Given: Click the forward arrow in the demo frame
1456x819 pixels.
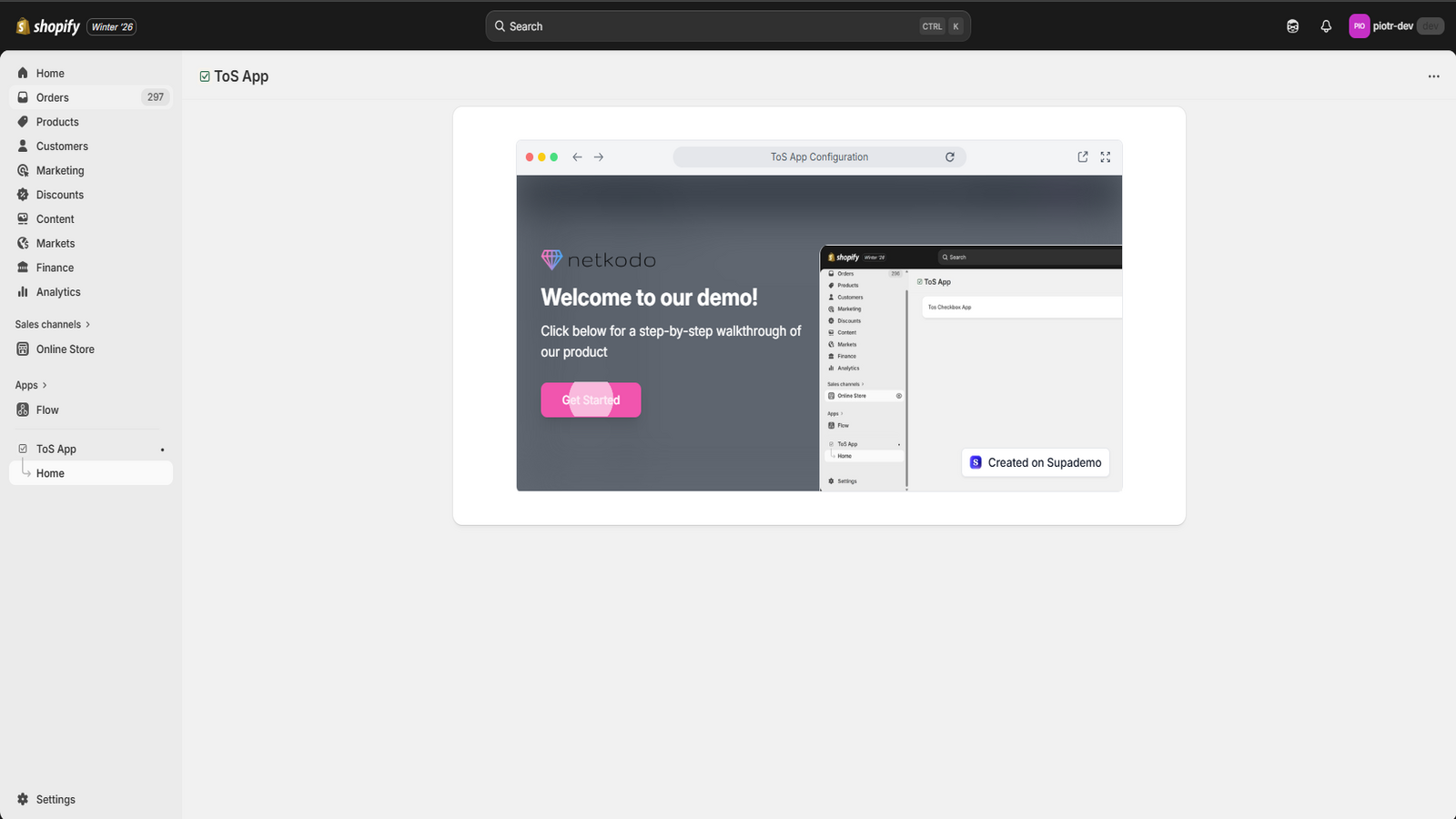Looking at the screenshot, I should click(x=599, y=157).
